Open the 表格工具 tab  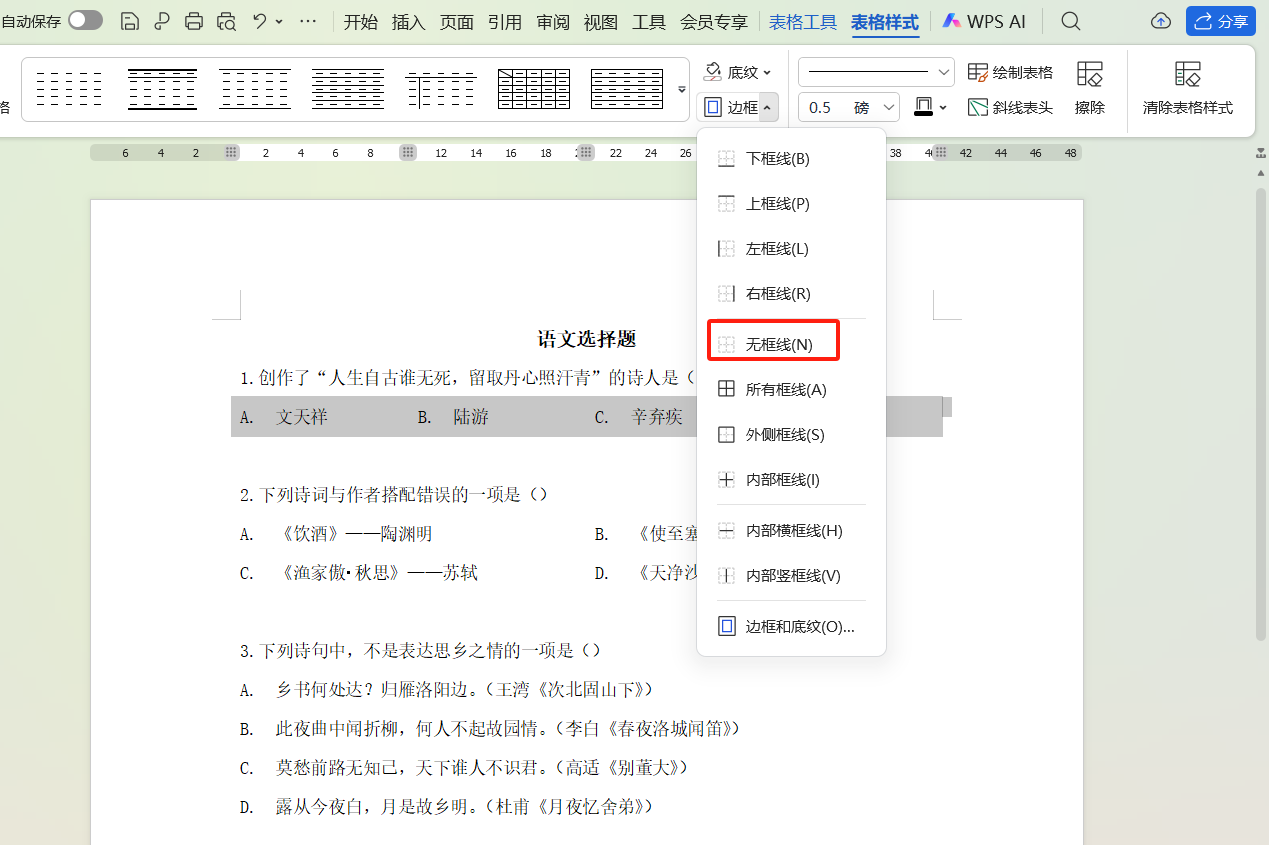coord(802,22)
